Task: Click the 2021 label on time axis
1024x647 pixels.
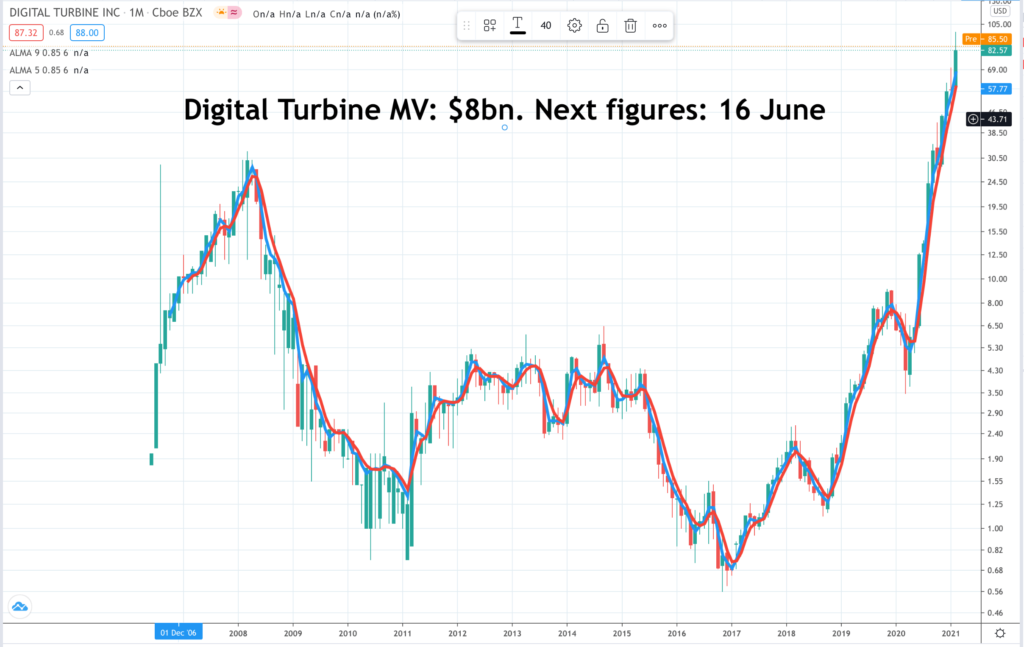Action: coord(951,633)
